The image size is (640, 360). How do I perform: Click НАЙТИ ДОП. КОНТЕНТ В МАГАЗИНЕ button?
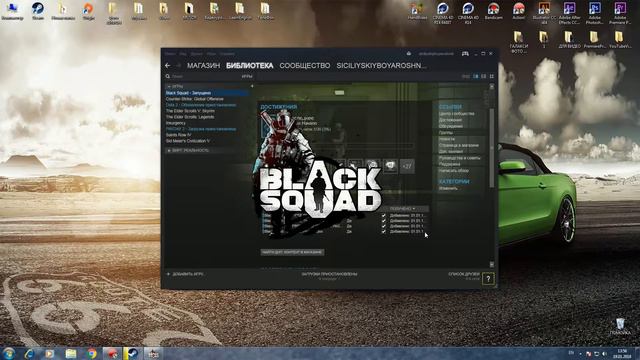(293, 252)
